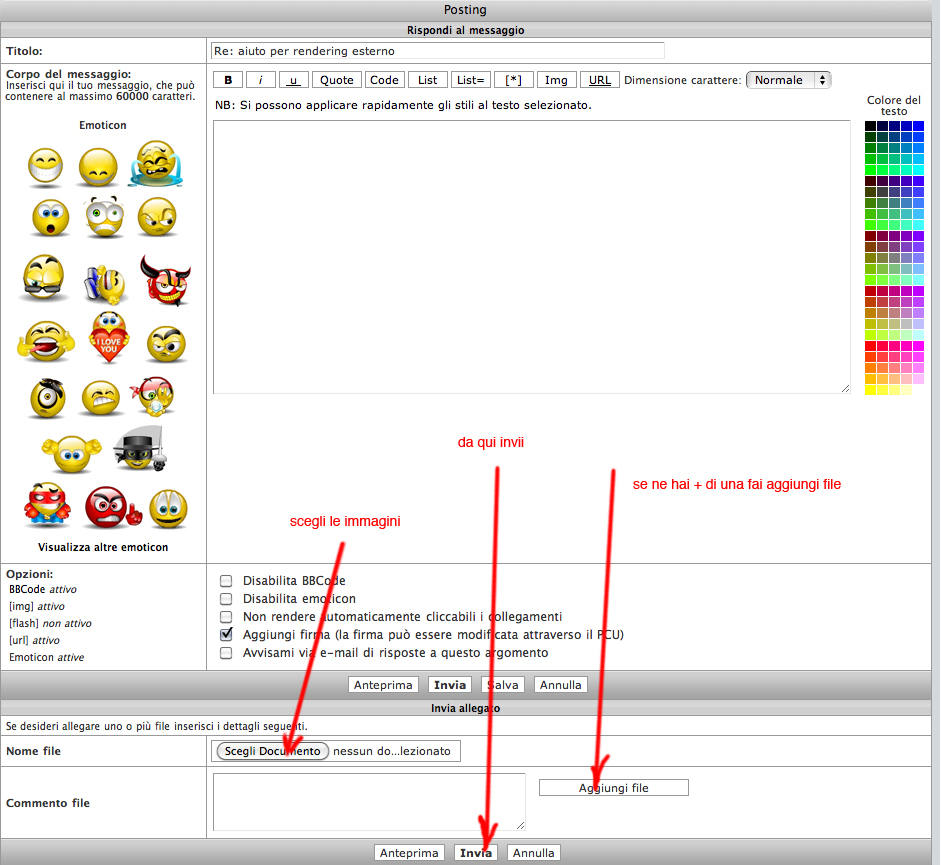Check the Disabilita BBCode checkbox
This screenshot has width=941, height=865.
[226, 580]
